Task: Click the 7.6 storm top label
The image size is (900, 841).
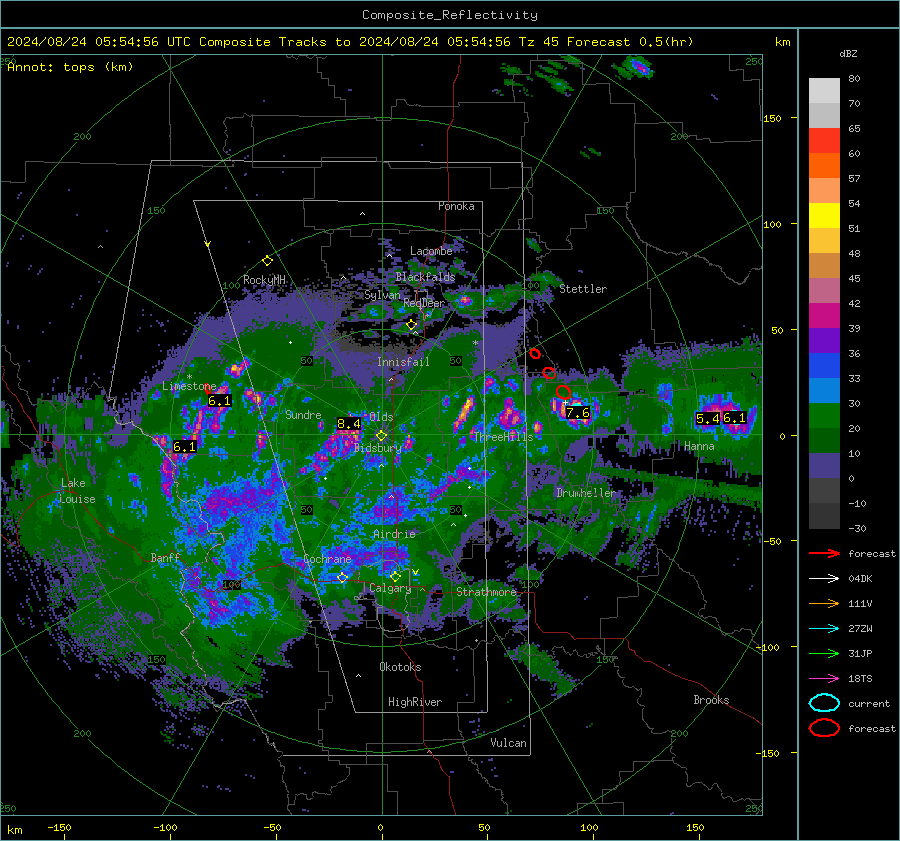Action: pyautogui.click(x=577, y=413)
